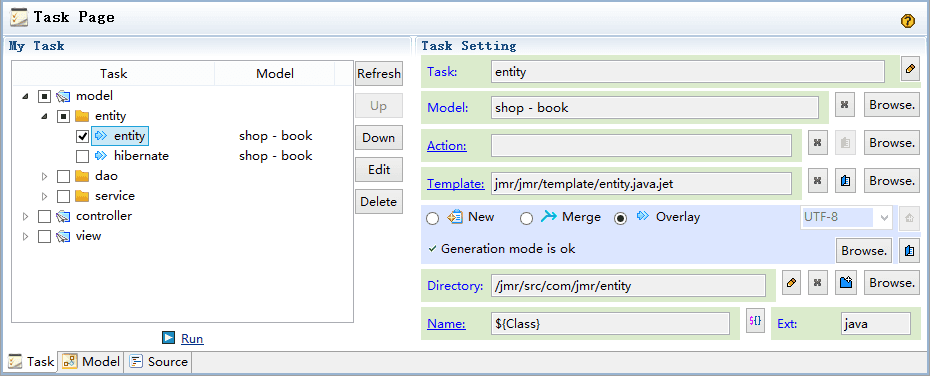This screenshot has width=930, height=376.
Task: Click the entity folder icon in the tree
Action: 82,116
